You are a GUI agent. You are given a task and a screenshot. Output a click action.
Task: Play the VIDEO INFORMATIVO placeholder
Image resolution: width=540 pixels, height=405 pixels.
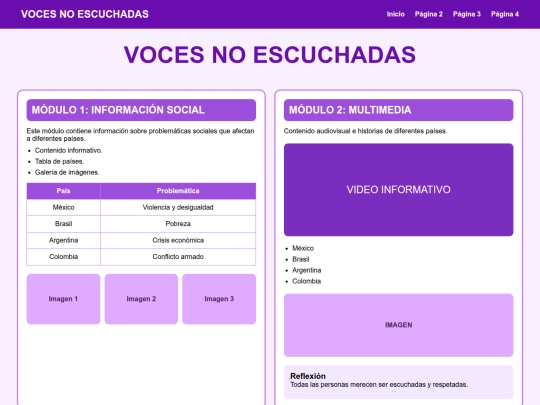[x=398, y=190]
